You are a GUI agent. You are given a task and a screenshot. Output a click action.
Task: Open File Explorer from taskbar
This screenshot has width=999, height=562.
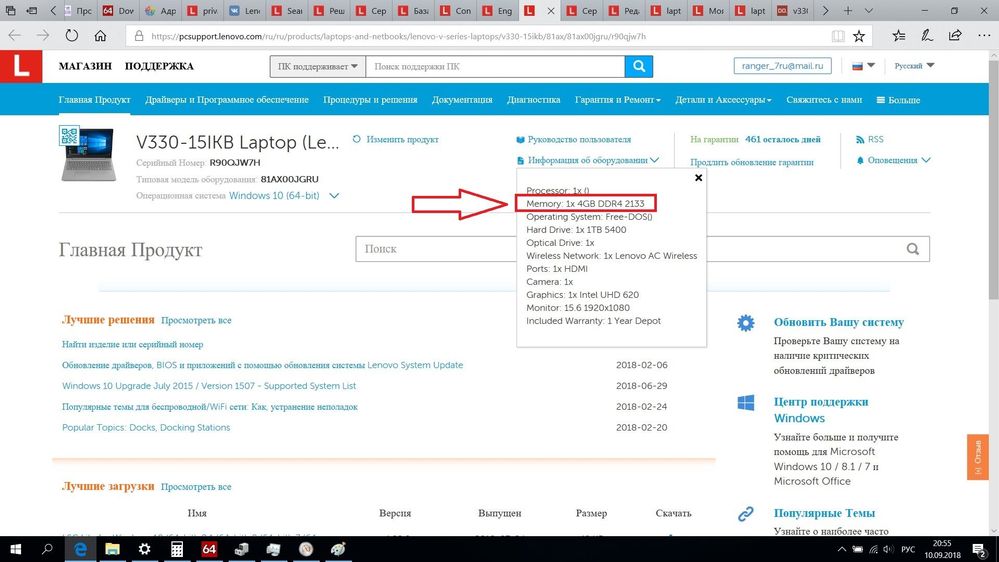click(x=112, y=549)
